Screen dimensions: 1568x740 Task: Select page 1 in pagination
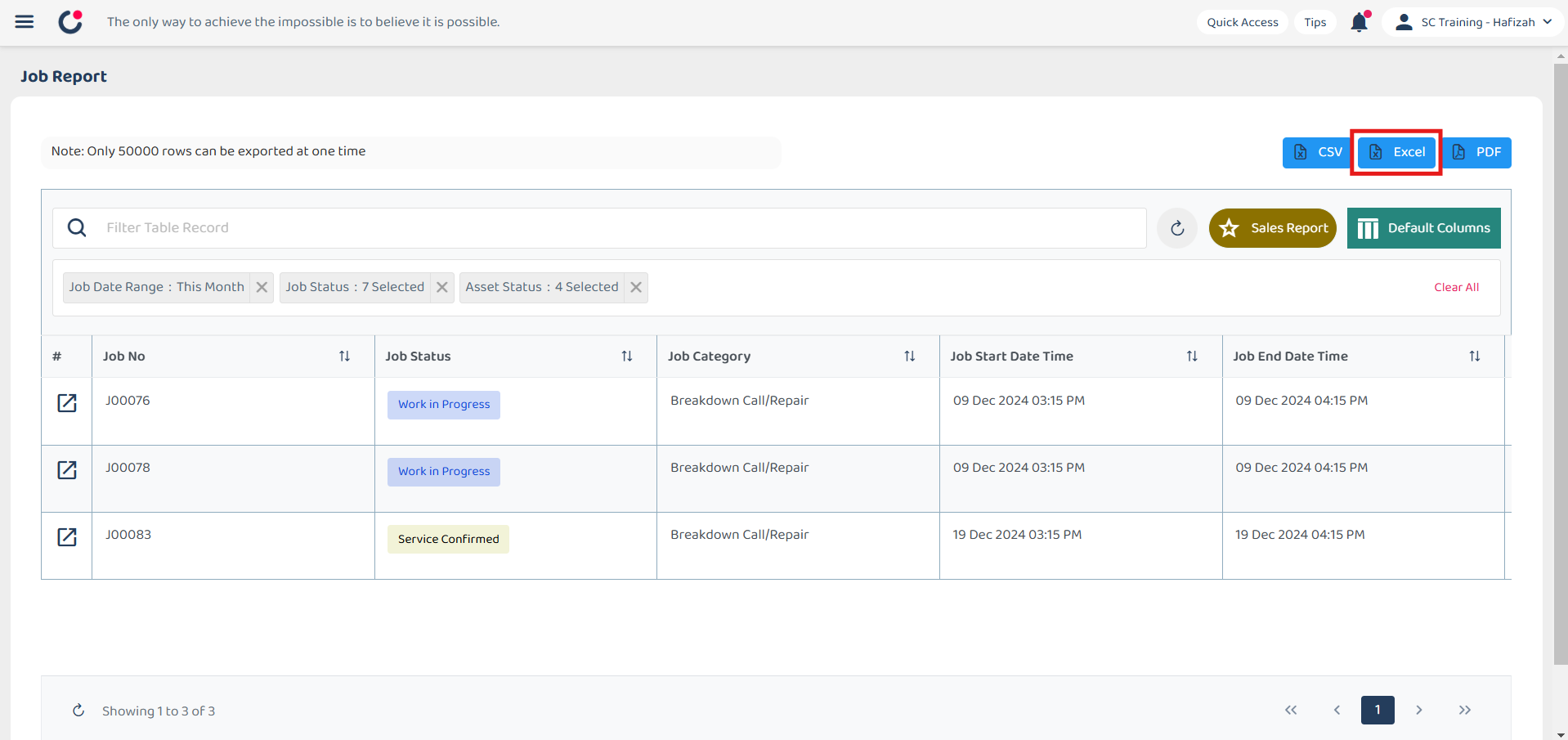pos(1378,710)
